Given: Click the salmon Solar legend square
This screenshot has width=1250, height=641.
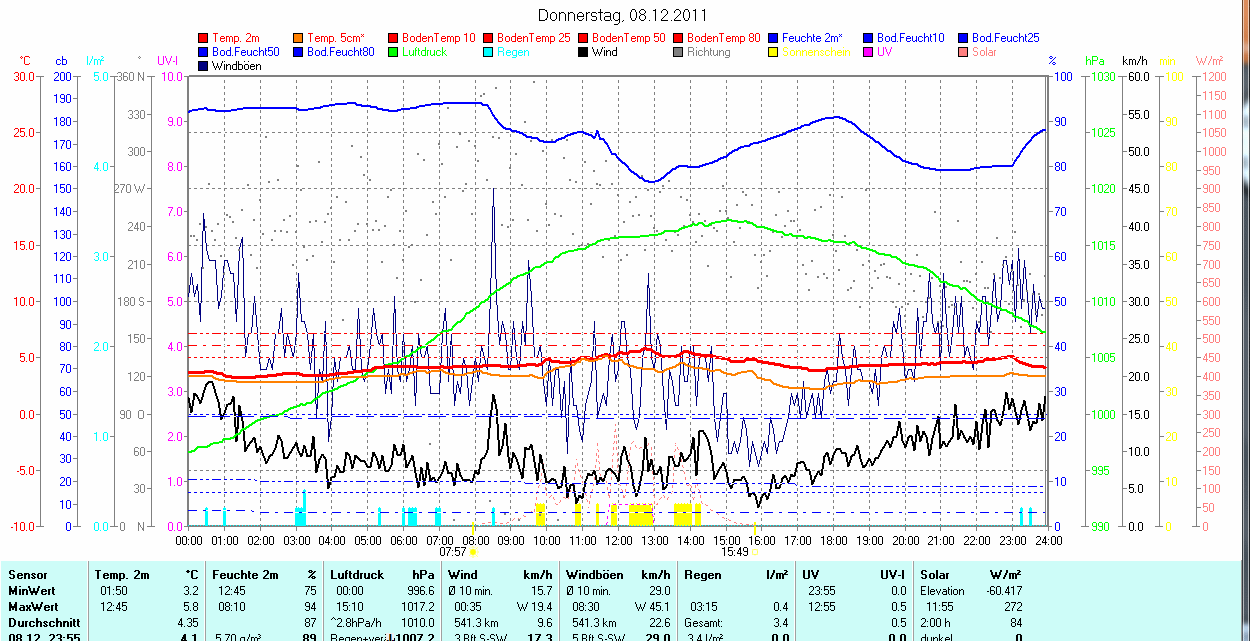Looking at the screenshot, I should pos(964,52).
